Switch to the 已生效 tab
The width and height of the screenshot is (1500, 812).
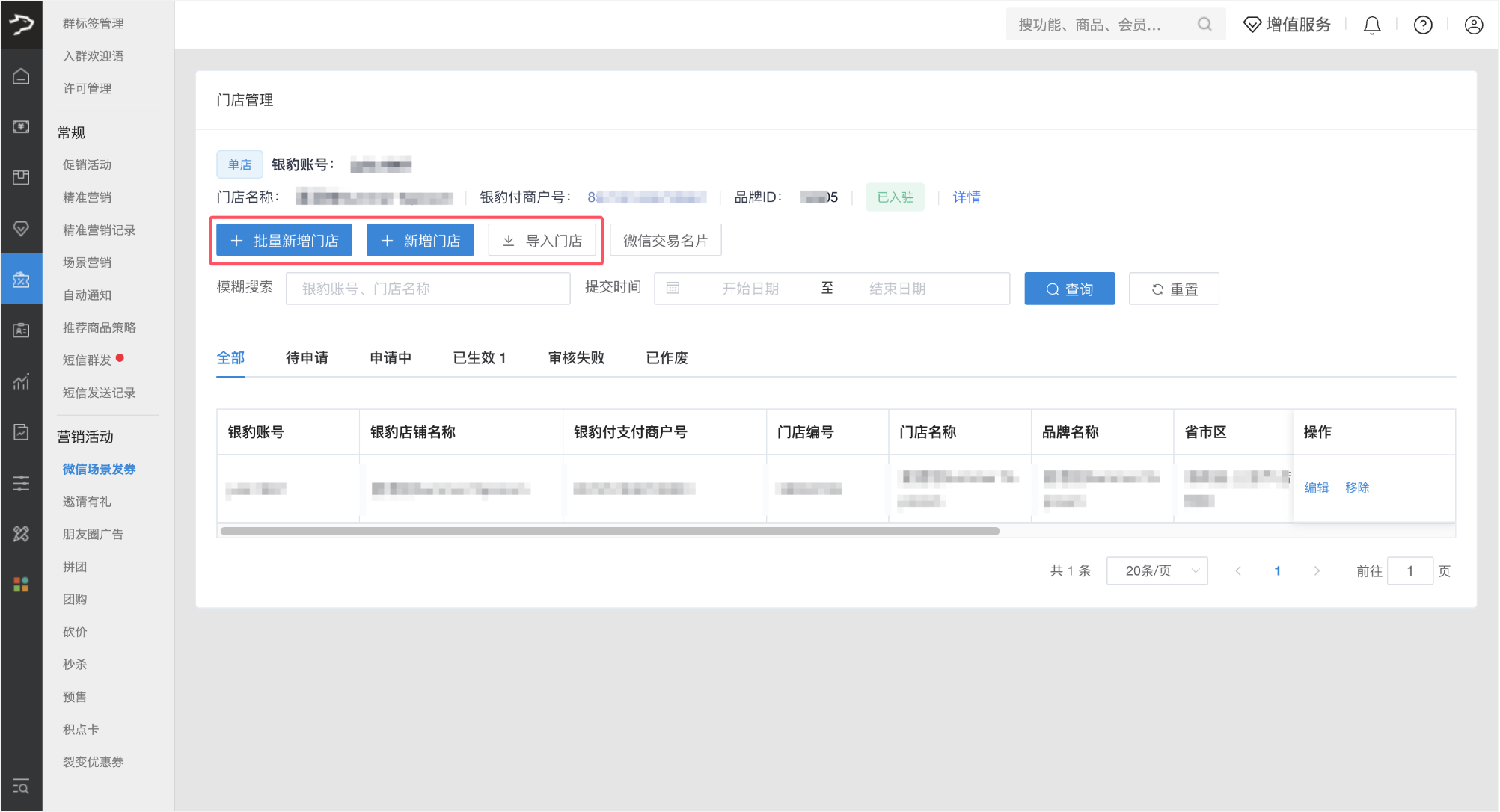click(x=479, y=358)
